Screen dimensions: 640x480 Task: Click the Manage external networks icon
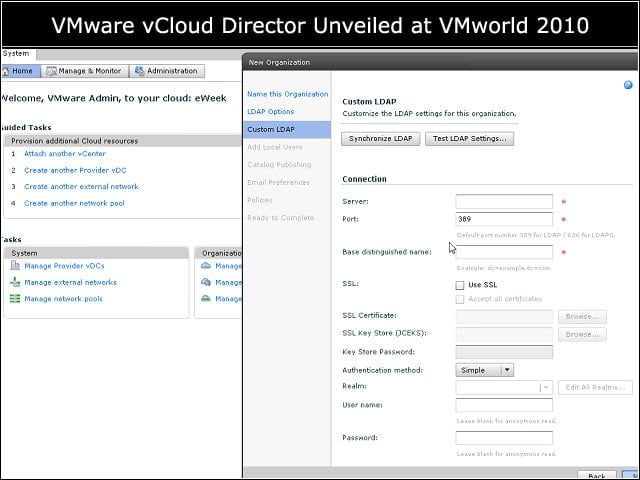15,282
